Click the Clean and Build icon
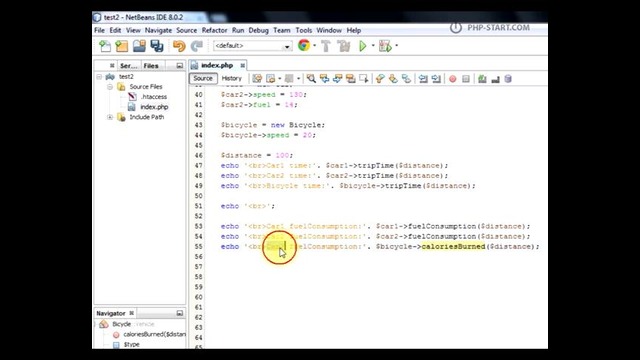Viewport: 640px width, 360px height. (x=344, y=46)
